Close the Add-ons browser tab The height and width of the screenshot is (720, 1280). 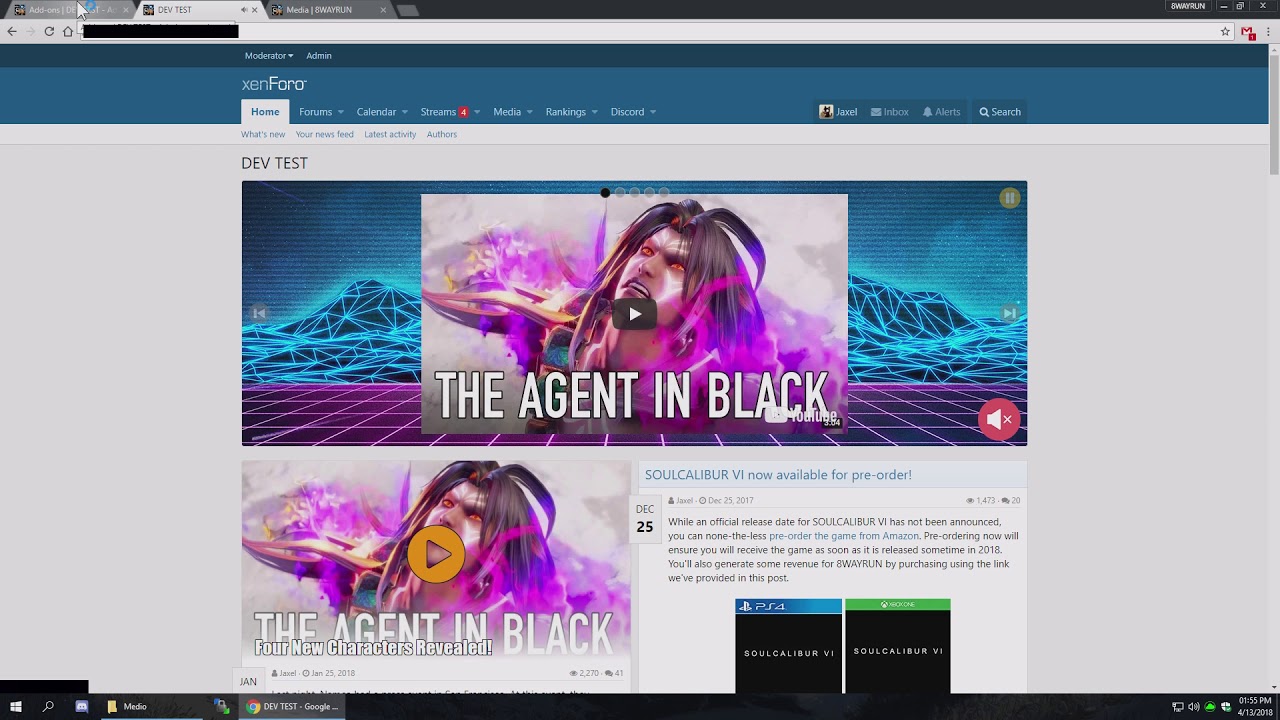coord(125,10)
